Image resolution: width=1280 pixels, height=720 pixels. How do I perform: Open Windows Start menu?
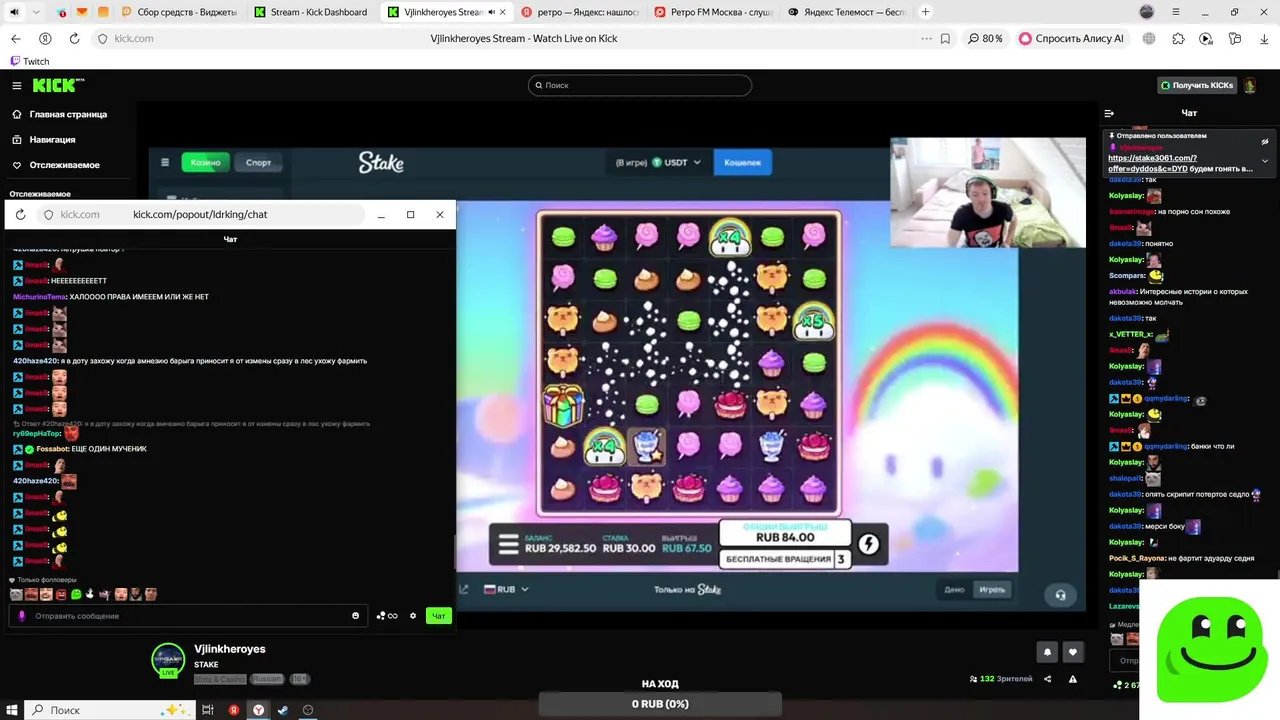point(12,710)
